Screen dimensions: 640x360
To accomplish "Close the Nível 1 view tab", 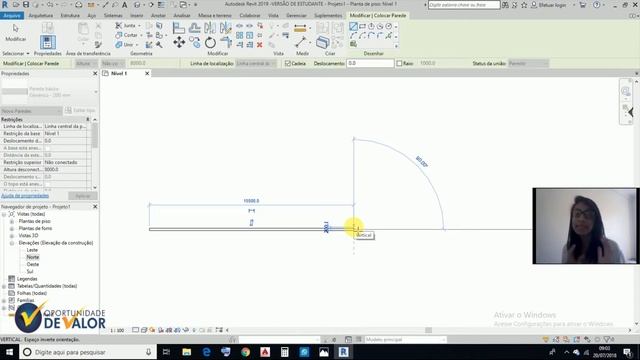I will [x=147, y=73].
